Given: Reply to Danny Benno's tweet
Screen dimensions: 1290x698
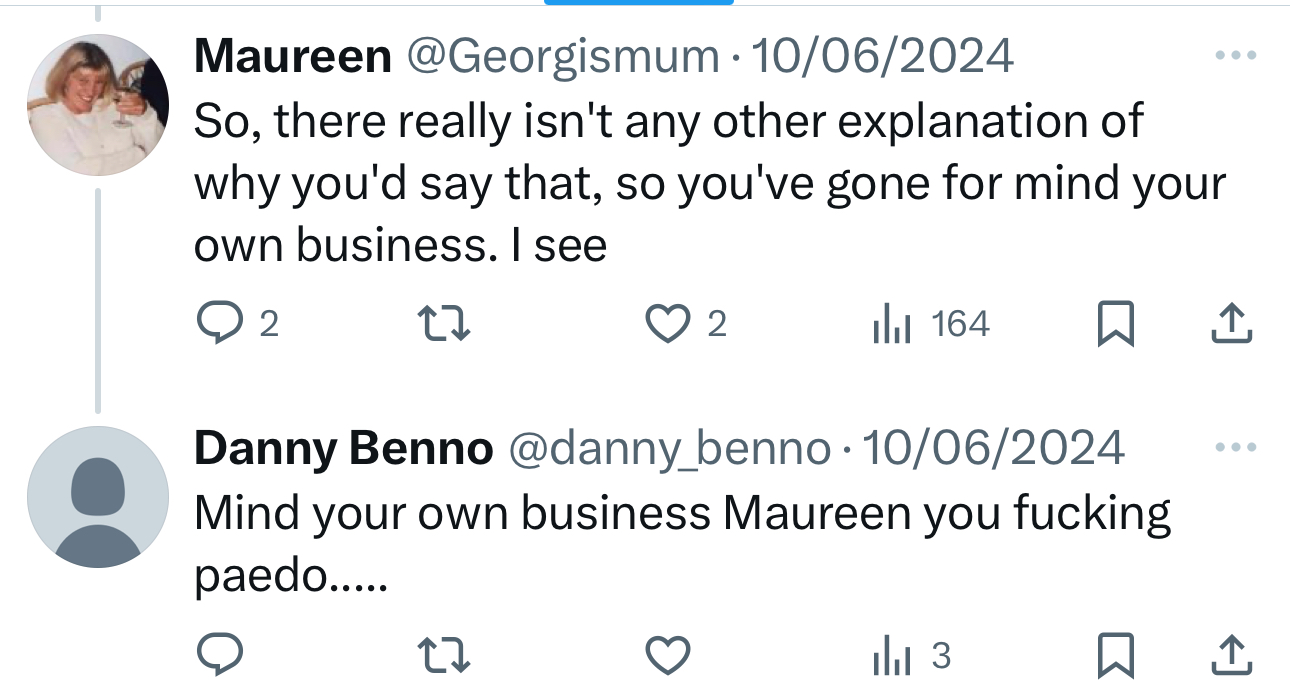Looking at the screenshot, I should [214, 656].
